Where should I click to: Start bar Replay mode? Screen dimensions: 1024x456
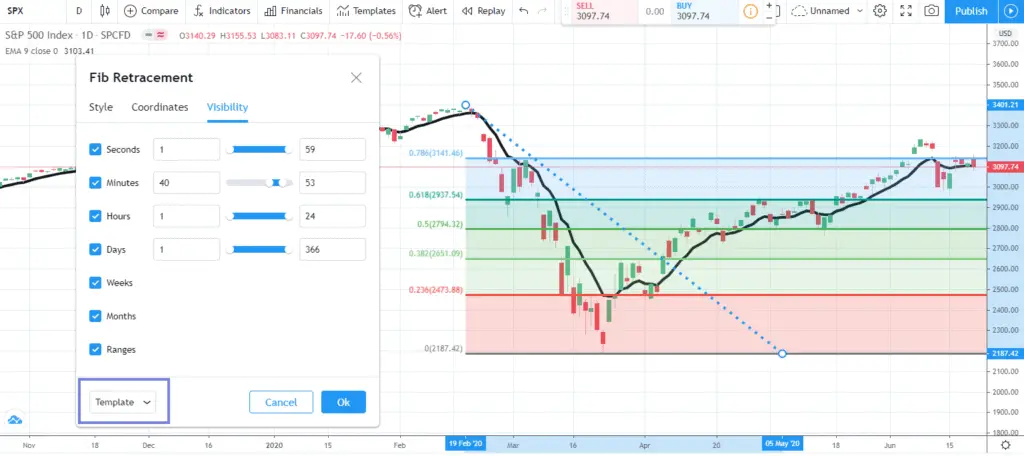(483, 10)
